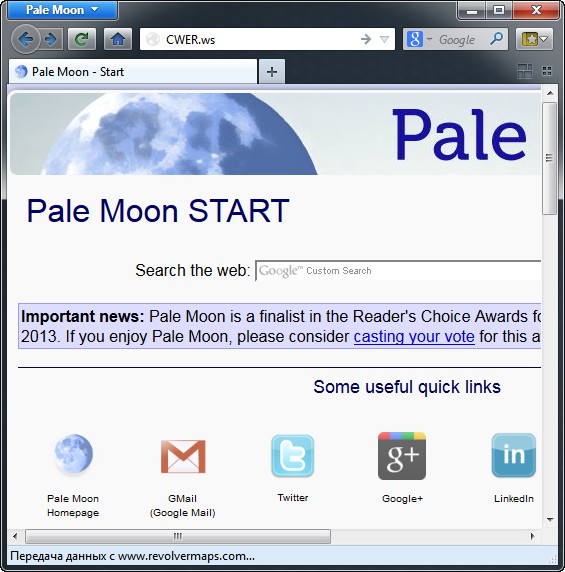Open the Bookmarks menu button
This screenshot has height=572, width=565.
[534, 39]
